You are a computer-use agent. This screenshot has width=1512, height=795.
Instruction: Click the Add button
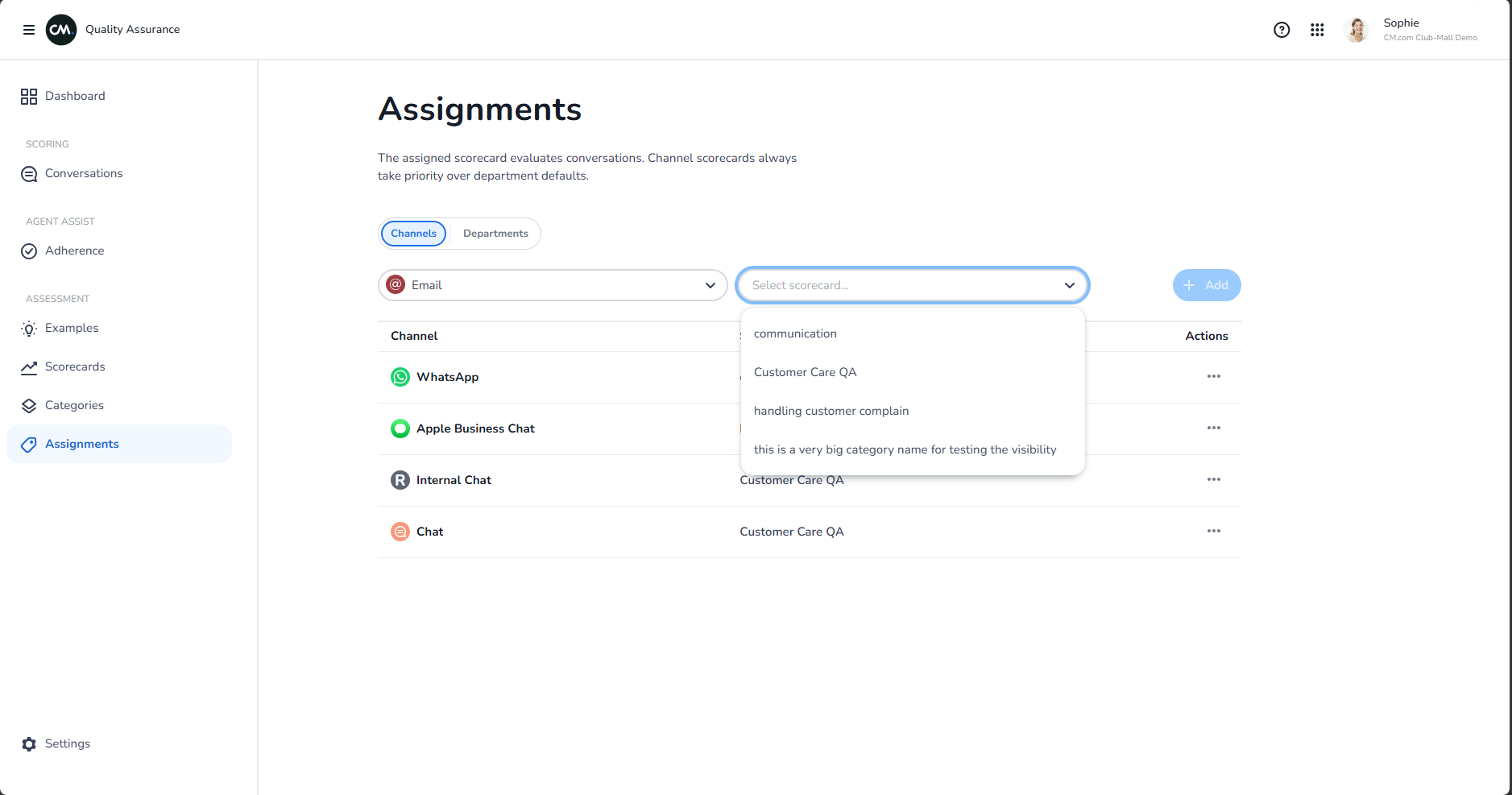1207,285
